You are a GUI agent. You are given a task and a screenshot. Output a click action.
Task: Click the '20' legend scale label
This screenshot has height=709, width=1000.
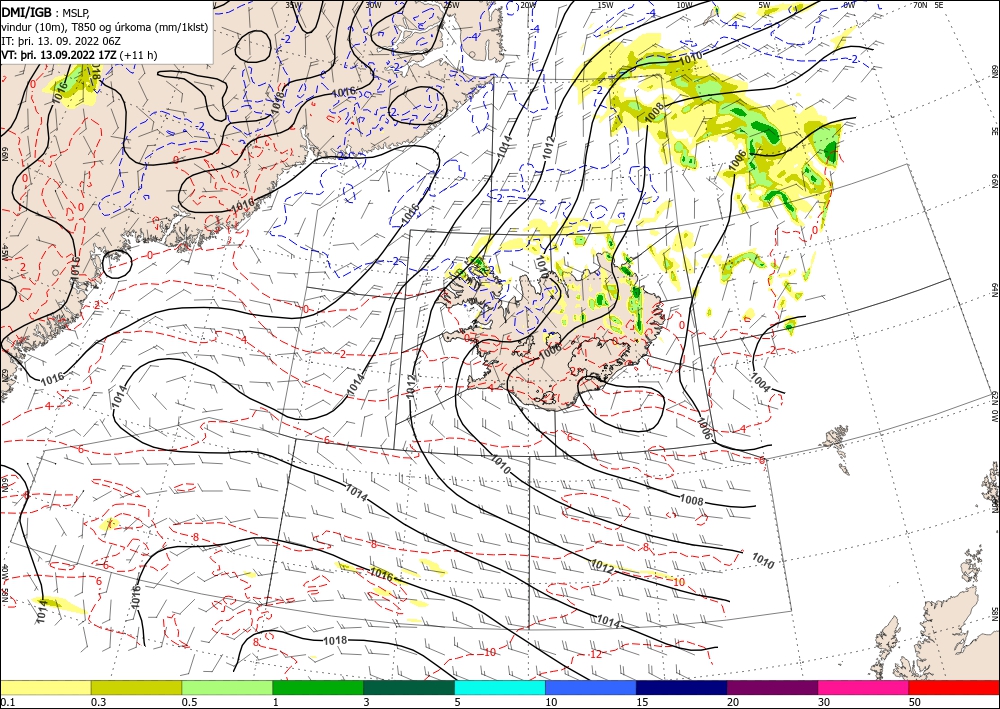click(733, 702)
